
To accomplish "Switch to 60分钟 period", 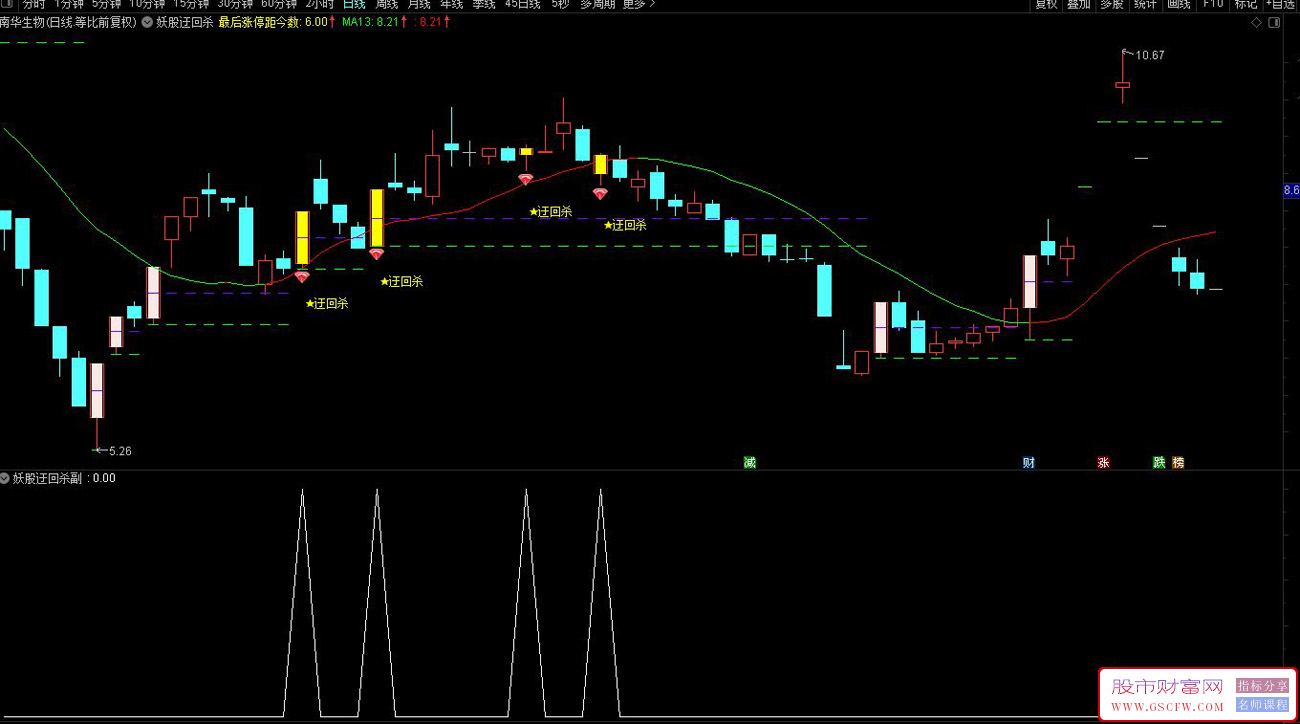I will (279, 4).
